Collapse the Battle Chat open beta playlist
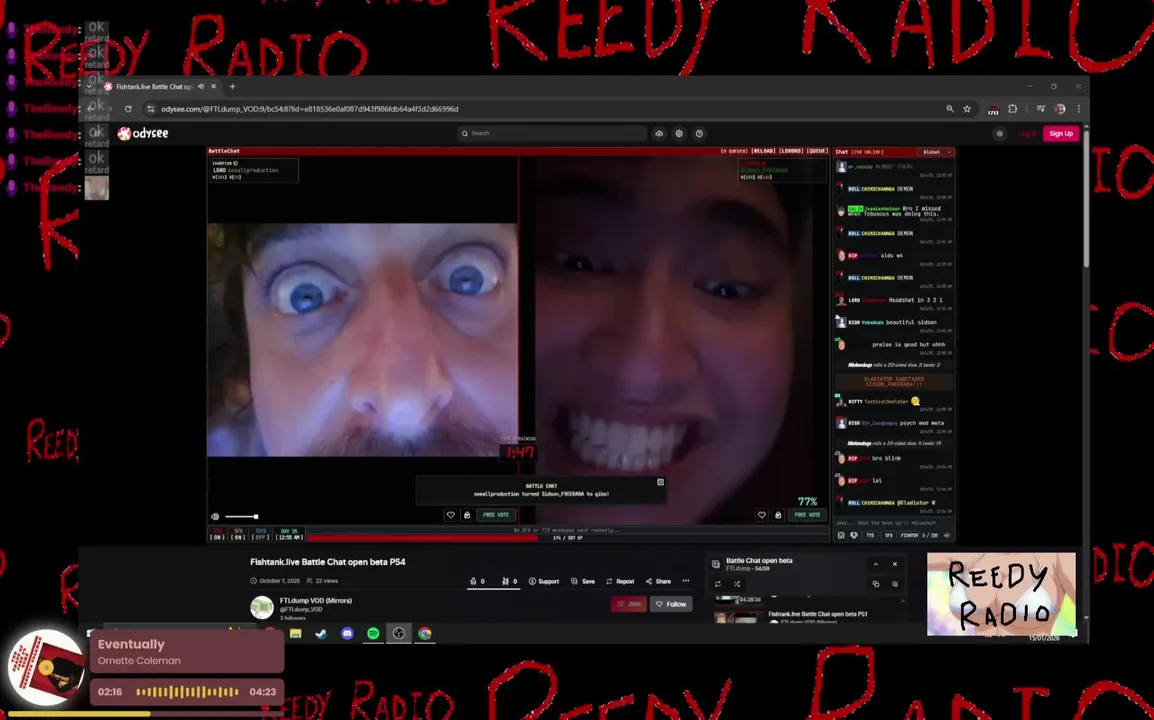This screenshot has height=720, width=1154. 876,564
